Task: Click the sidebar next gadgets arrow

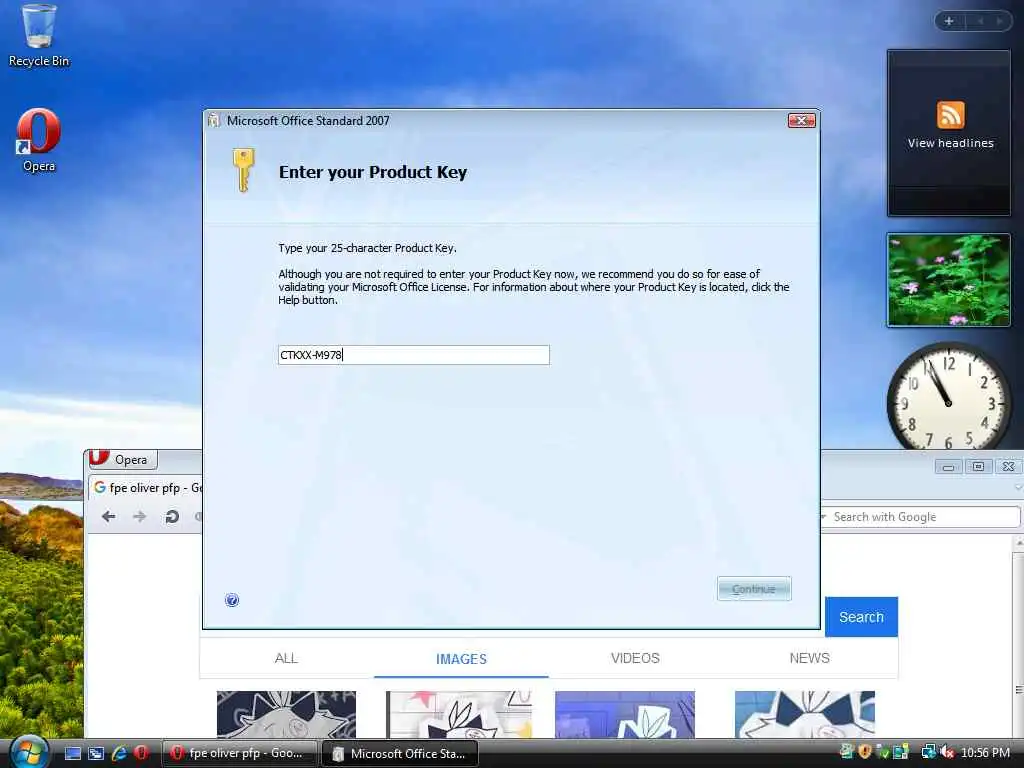Action: tap(1000, 21)
